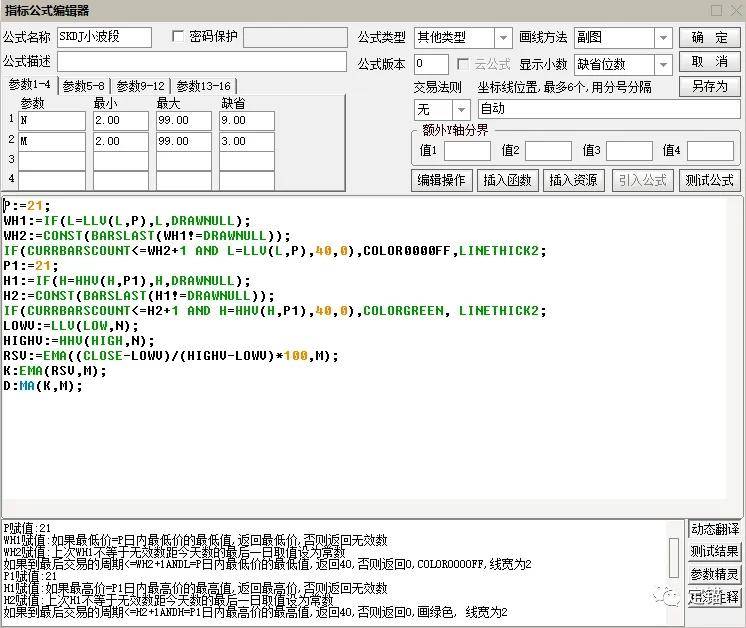Click the 测试结果 button

coord(715,551)
